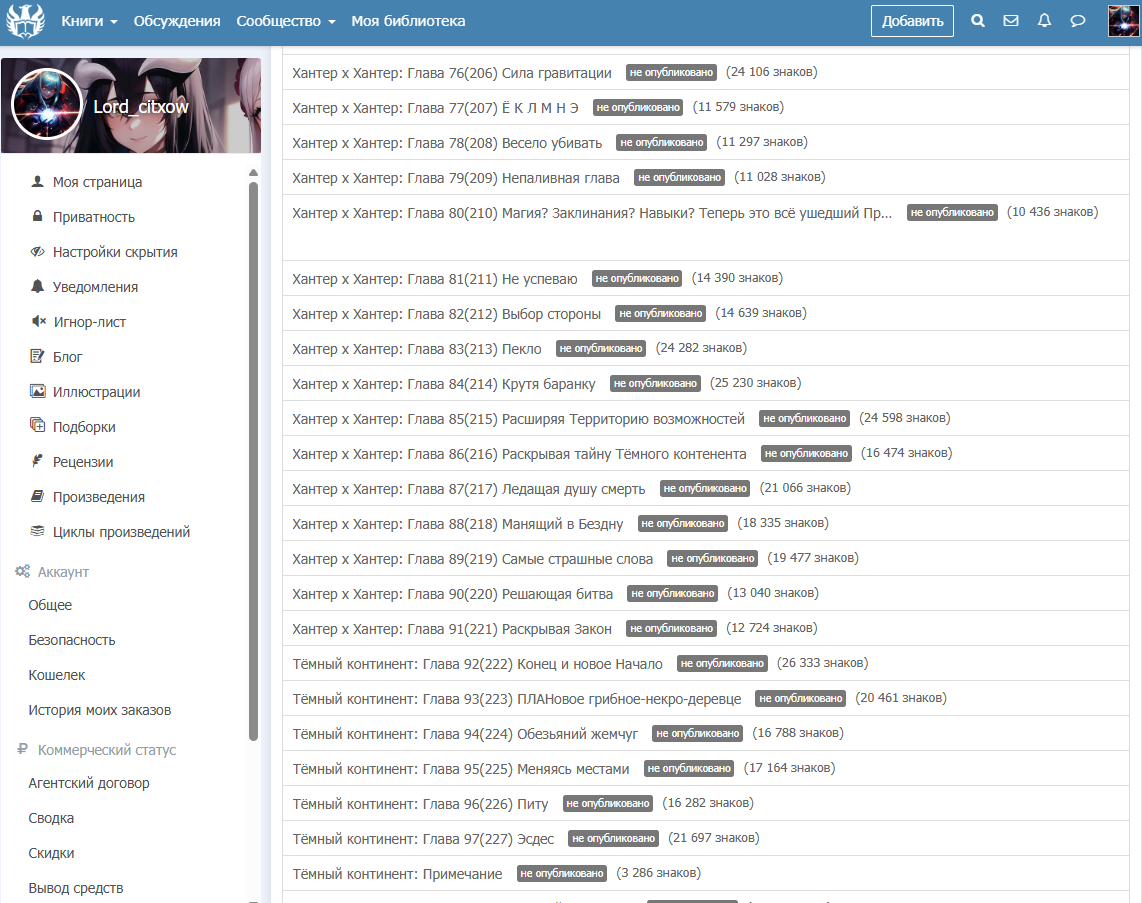Open chapter Глава 83(213) Пекло

417,349
